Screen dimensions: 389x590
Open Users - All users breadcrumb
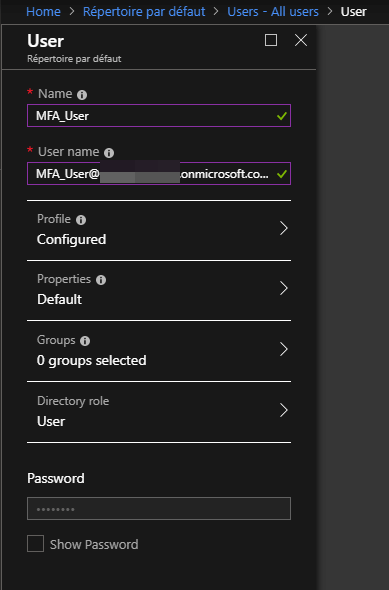tap(273, 12)
